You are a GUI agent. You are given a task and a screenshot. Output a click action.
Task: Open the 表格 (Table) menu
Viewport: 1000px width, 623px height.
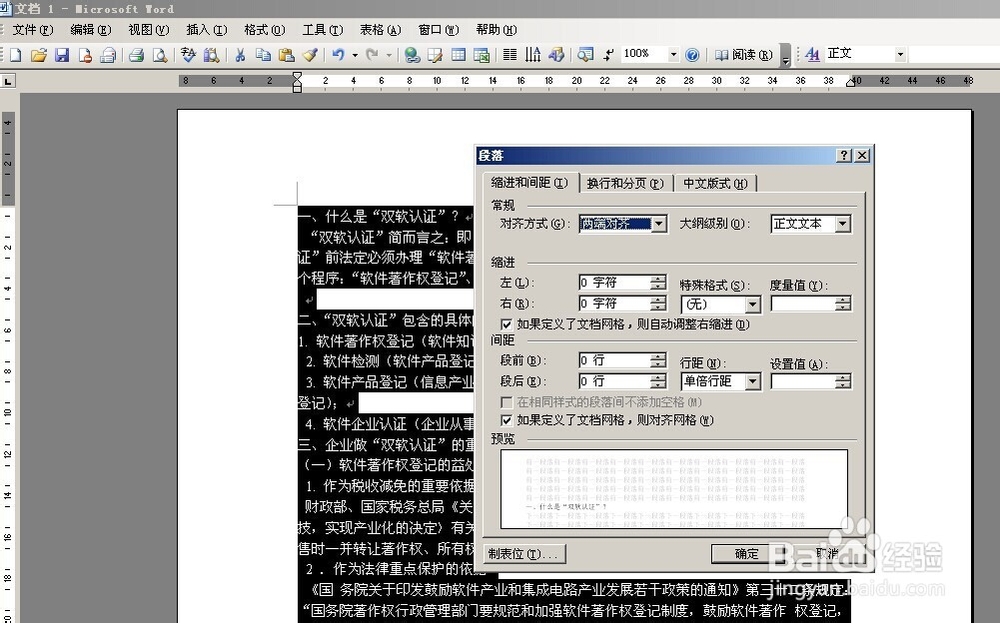[381, 29]
